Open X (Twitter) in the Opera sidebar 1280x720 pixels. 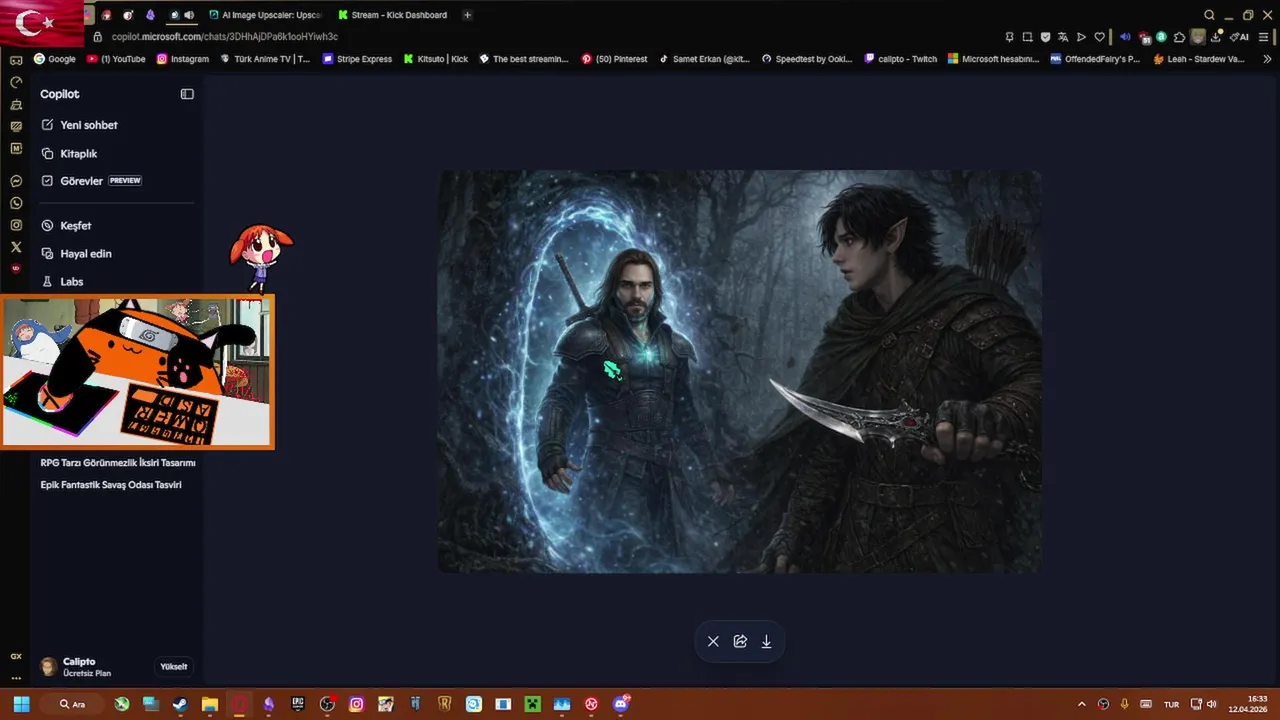(16, 247)
